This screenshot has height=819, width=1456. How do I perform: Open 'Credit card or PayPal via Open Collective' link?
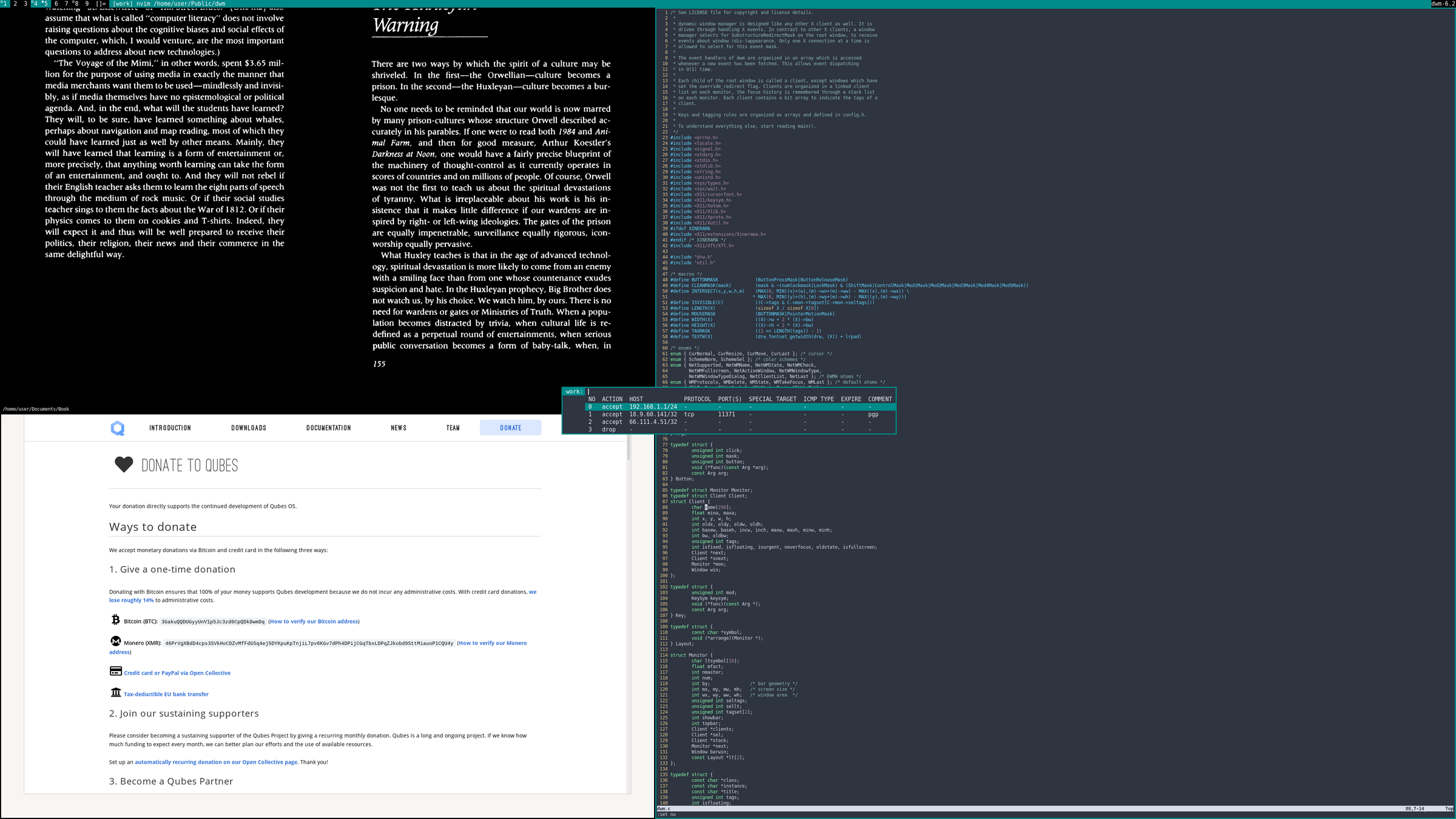[177, 673]
